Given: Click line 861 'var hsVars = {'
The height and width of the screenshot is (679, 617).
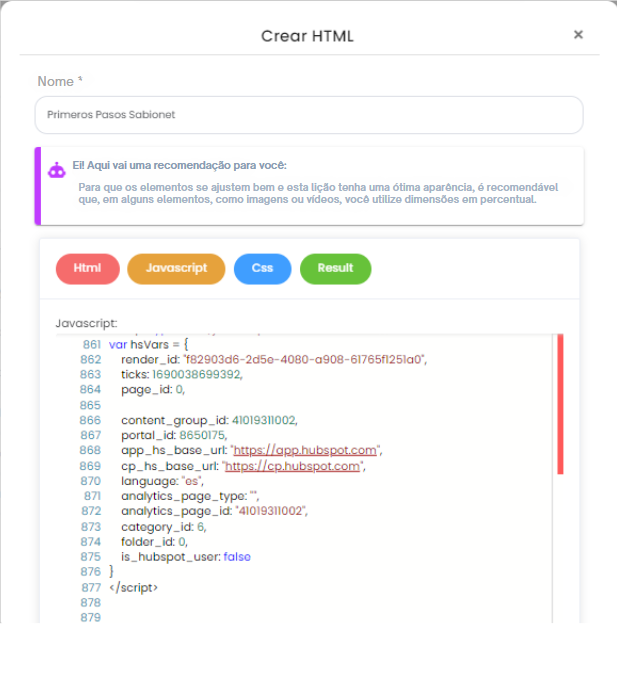Looking at the screenshot, I should click(x=149, y=345).
